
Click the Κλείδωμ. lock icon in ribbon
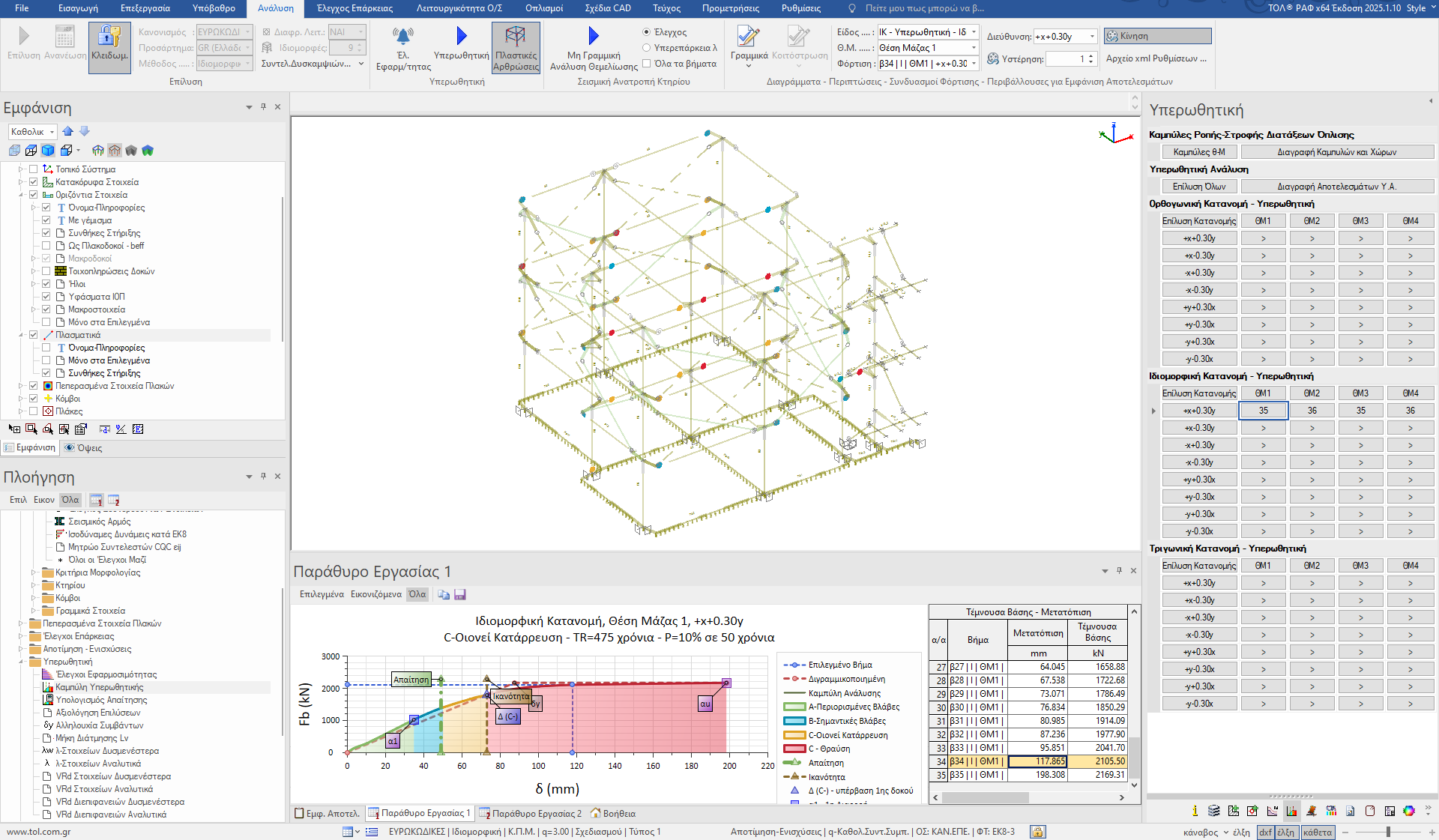pyautogui.click(x=109, y=37)
